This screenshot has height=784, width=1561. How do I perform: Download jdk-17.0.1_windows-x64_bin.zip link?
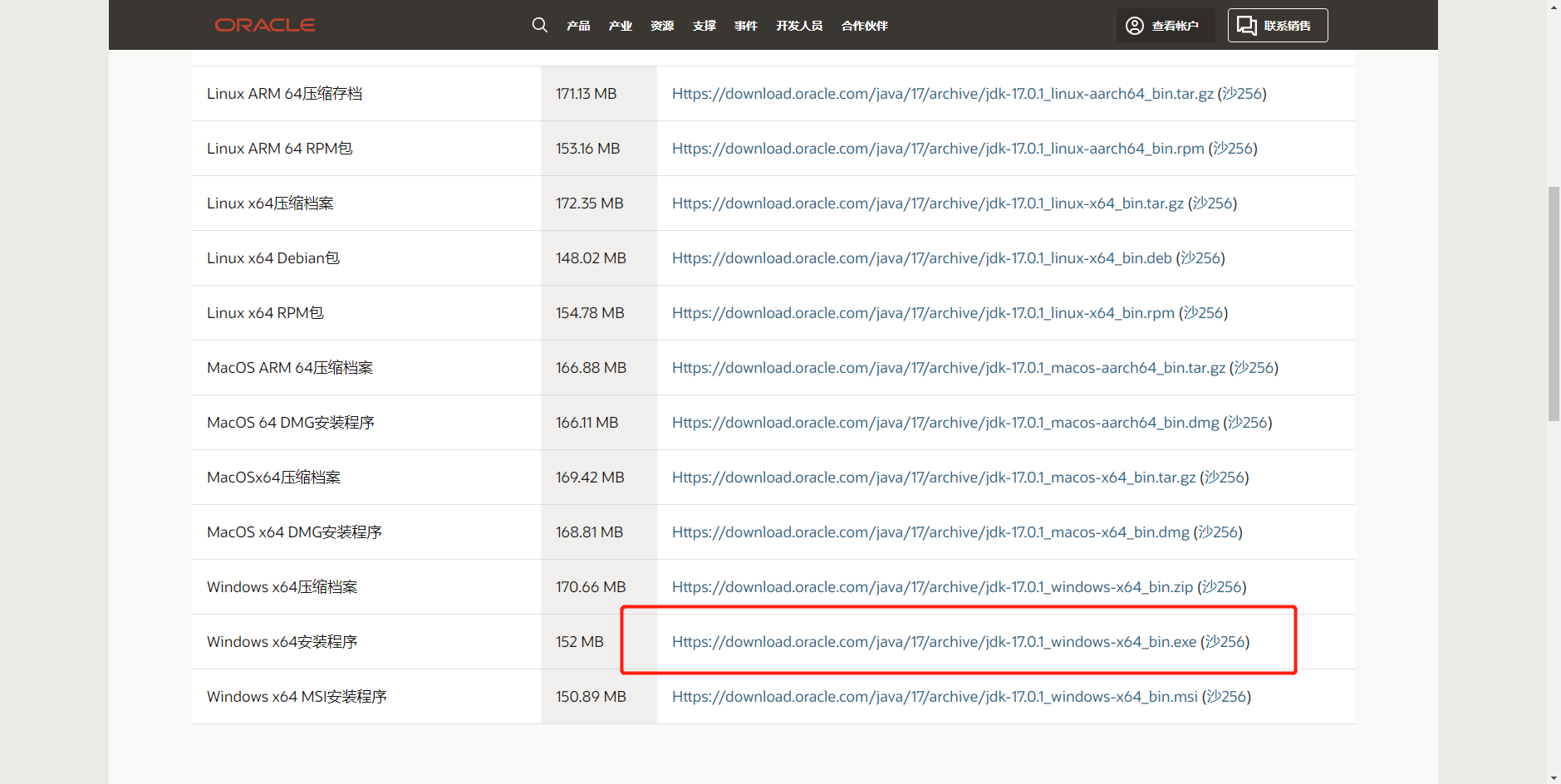[x=932, y=587]
